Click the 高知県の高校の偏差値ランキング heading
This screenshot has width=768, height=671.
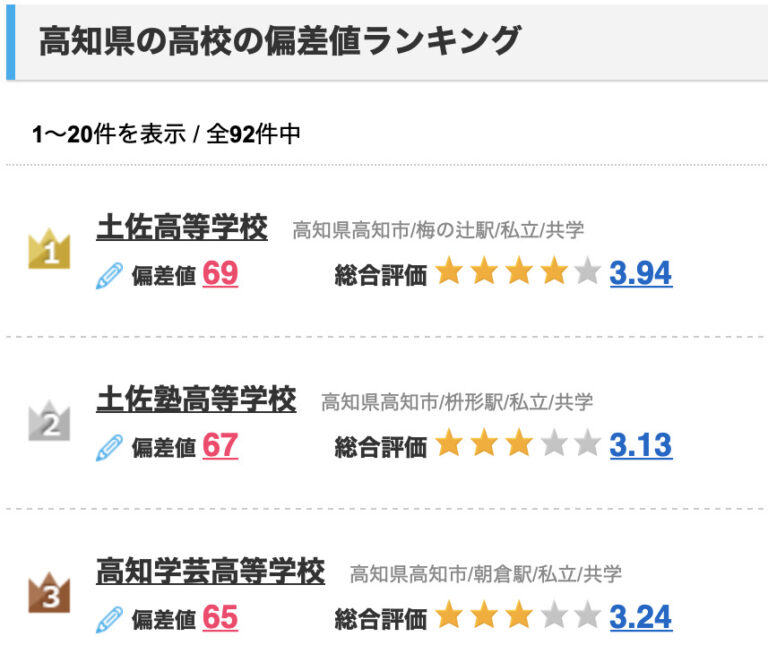point(280,41)
